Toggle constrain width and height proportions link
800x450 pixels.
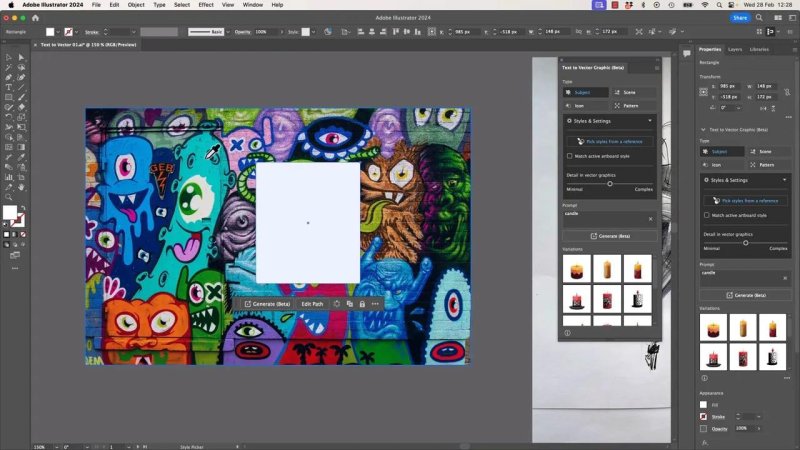pos(787,91)
